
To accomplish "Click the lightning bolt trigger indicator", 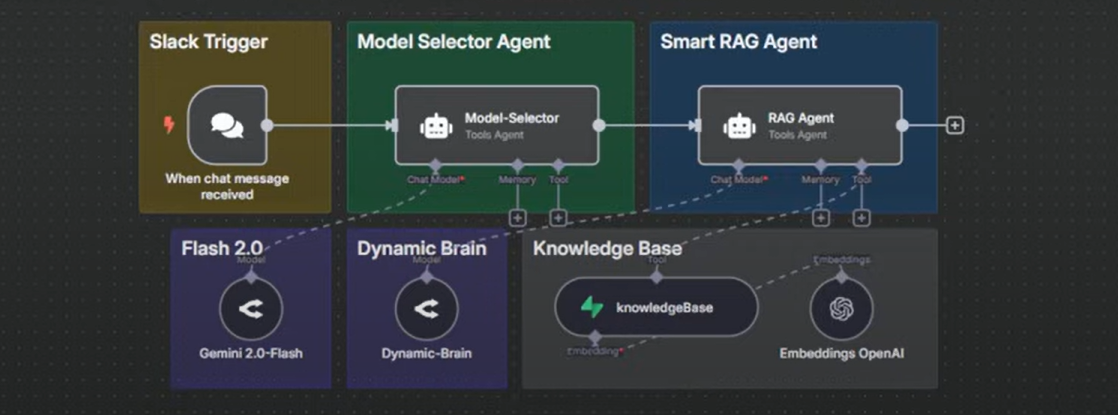I will [x=169, y=125].
